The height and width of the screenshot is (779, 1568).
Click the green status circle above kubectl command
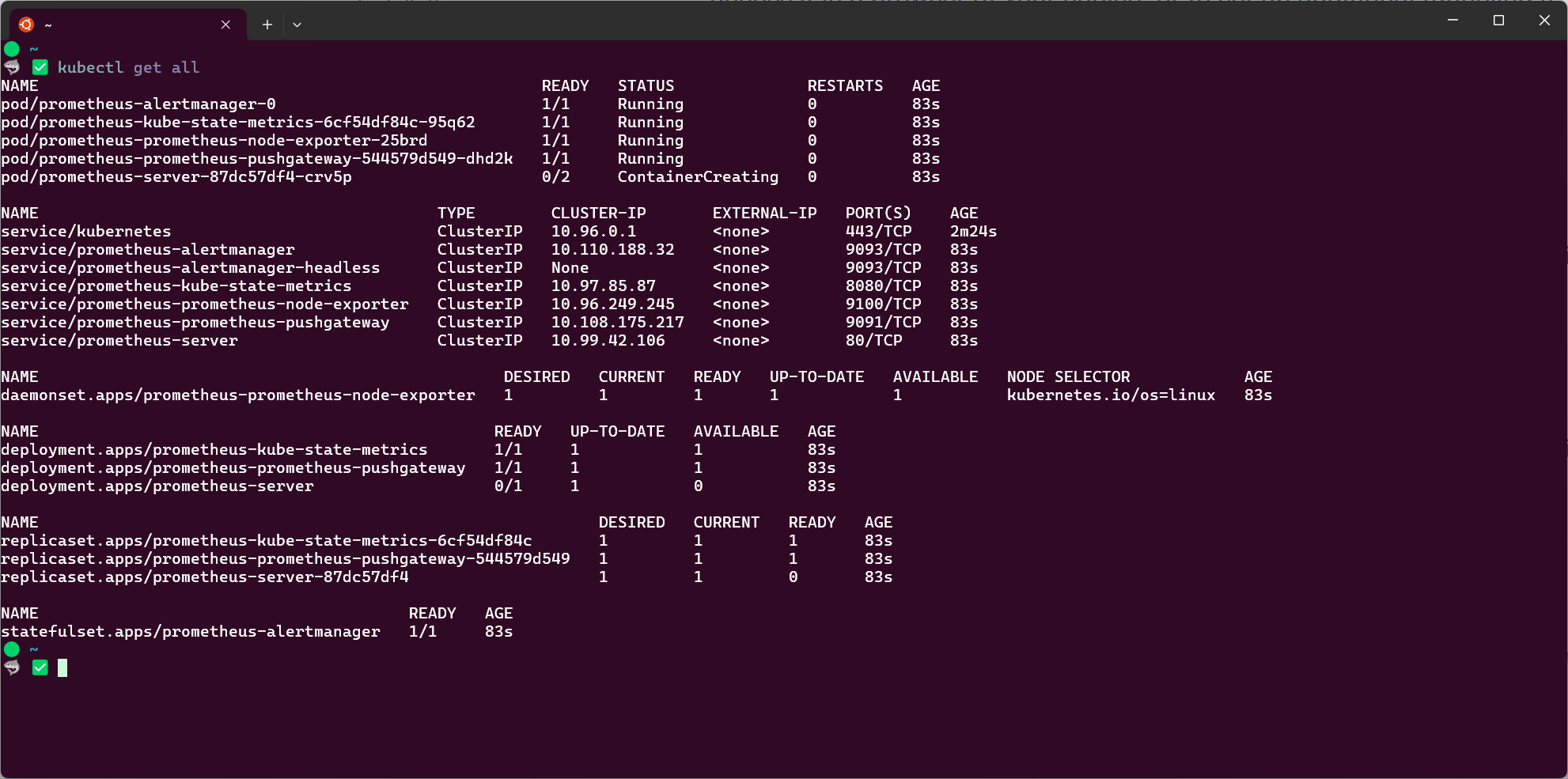click(x=11, y=49)
